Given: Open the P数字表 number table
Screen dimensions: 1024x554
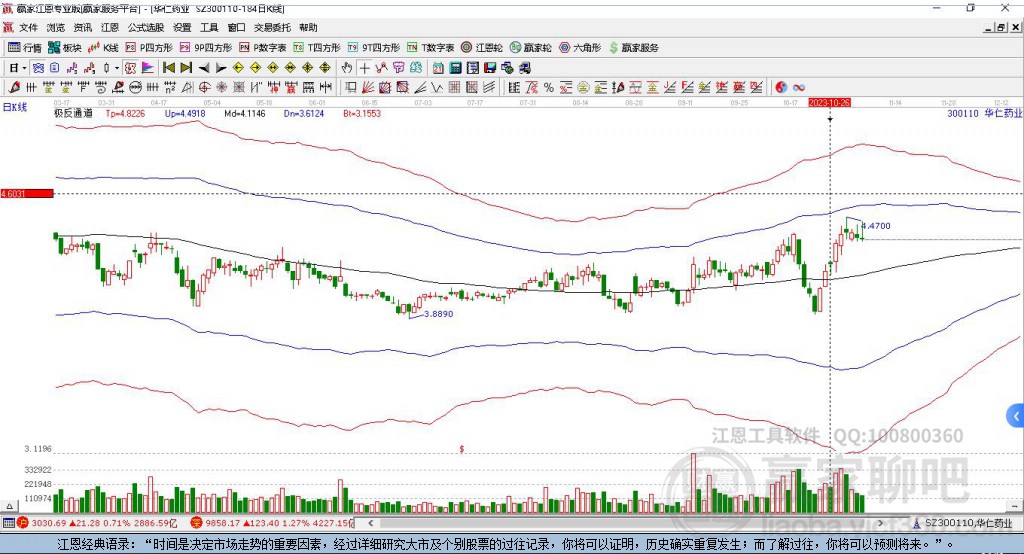Looking at the screenshot, I should 263,48.
